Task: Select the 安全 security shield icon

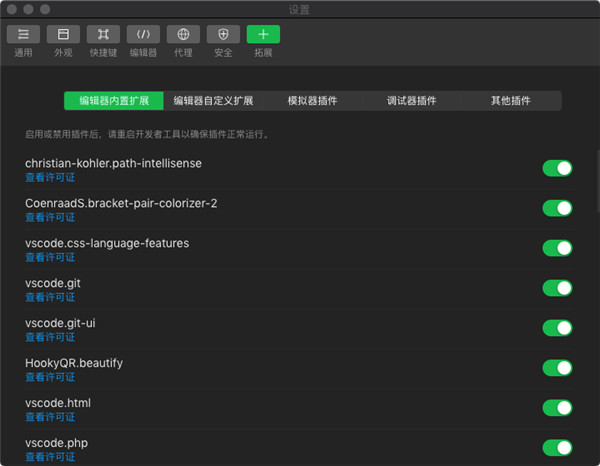Action: [223, 34]
